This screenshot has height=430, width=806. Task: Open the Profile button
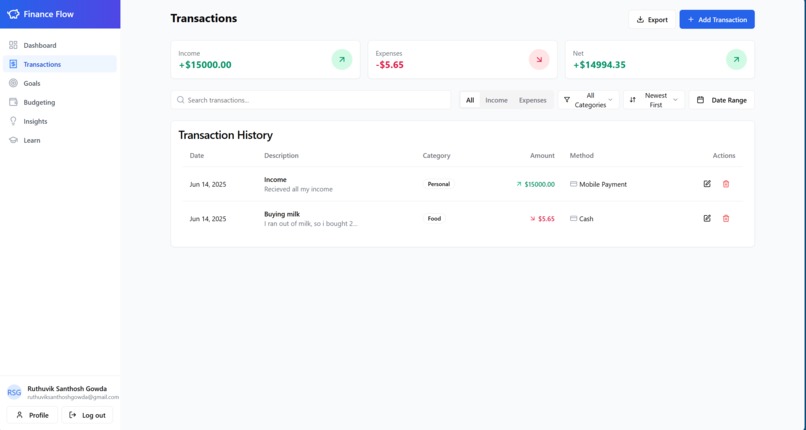[x=32, y=415]
